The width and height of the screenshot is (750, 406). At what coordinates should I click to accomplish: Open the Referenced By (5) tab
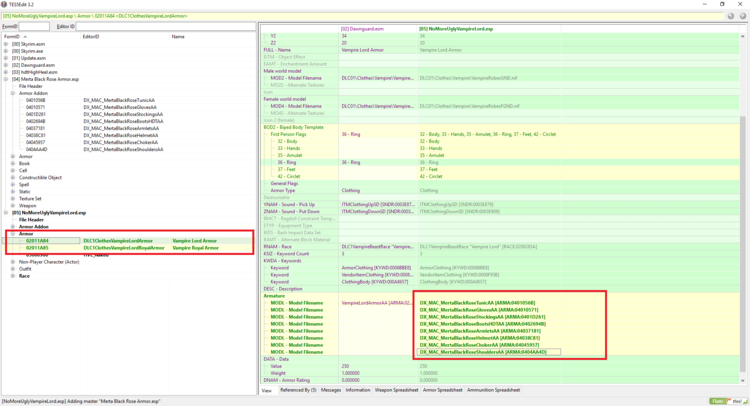[x=298, y=390]
